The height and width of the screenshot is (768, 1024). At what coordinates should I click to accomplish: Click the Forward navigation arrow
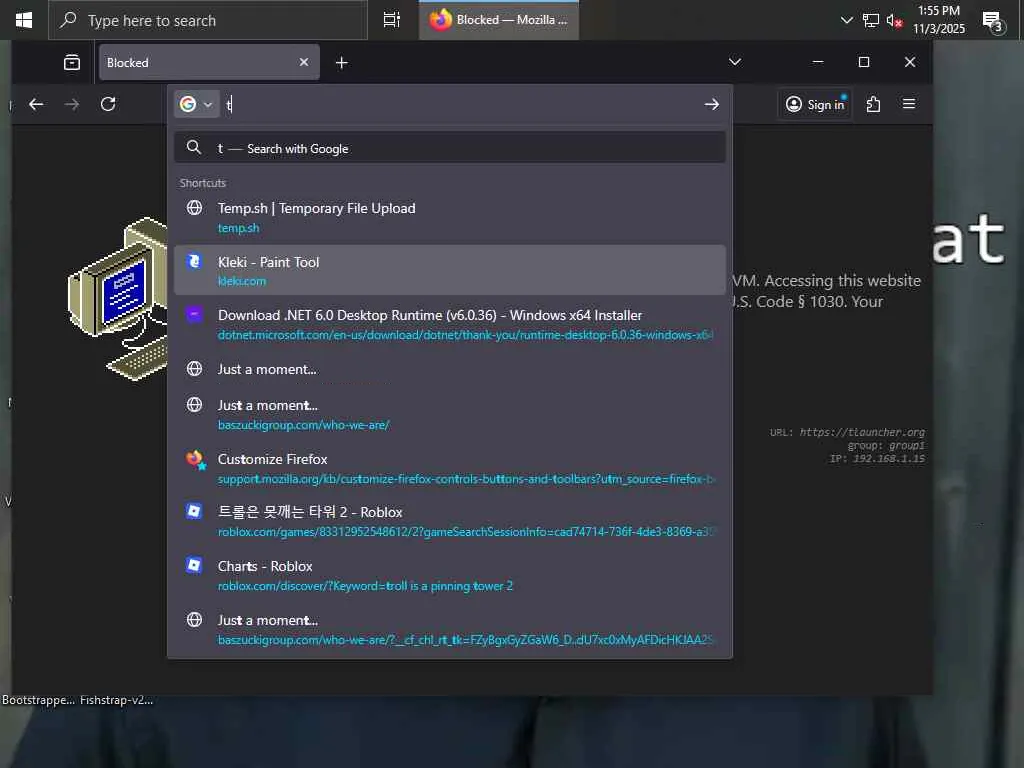tap(72, 104)
